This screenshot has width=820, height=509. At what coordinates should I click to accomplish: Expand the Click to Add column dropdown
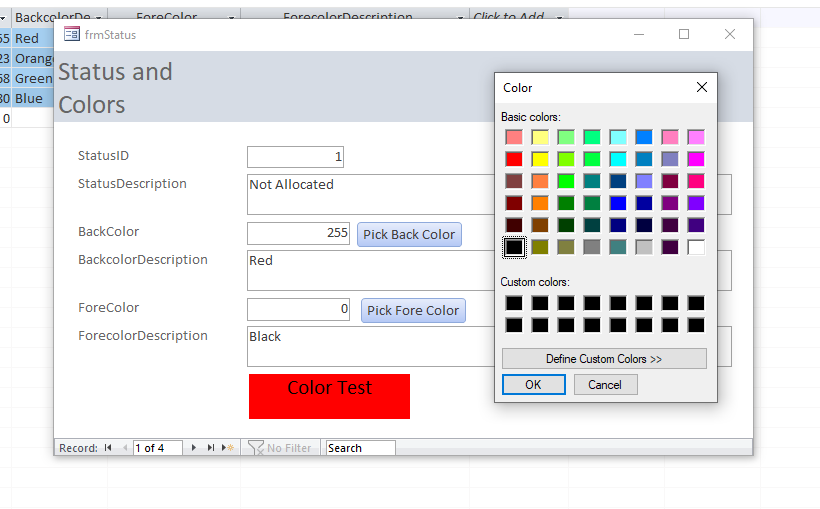pos(560,18)
